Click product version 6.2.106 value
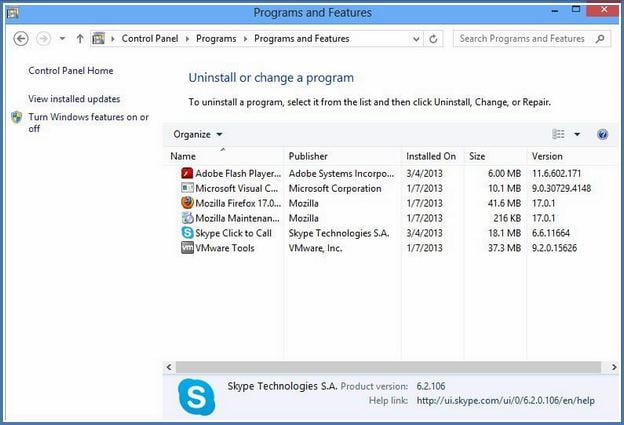624x425 pixels. click(431, 386)
